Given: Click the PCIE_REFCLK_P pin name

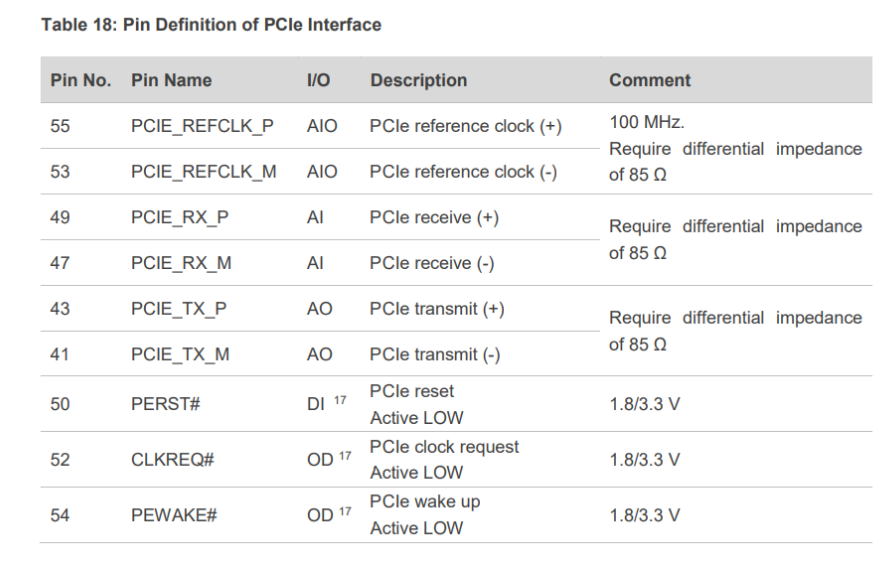Looking at the screenshot, I should click(203, 126).
